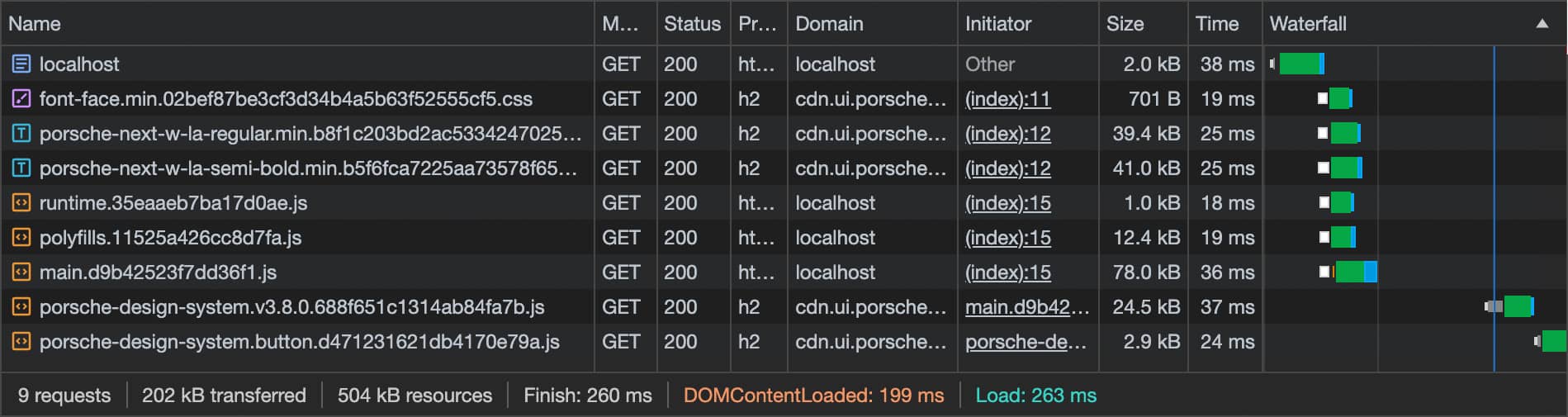Click 504 kB resources summary
The image size is (1568, 417).
pyautogui.click(x=415, y=396)
